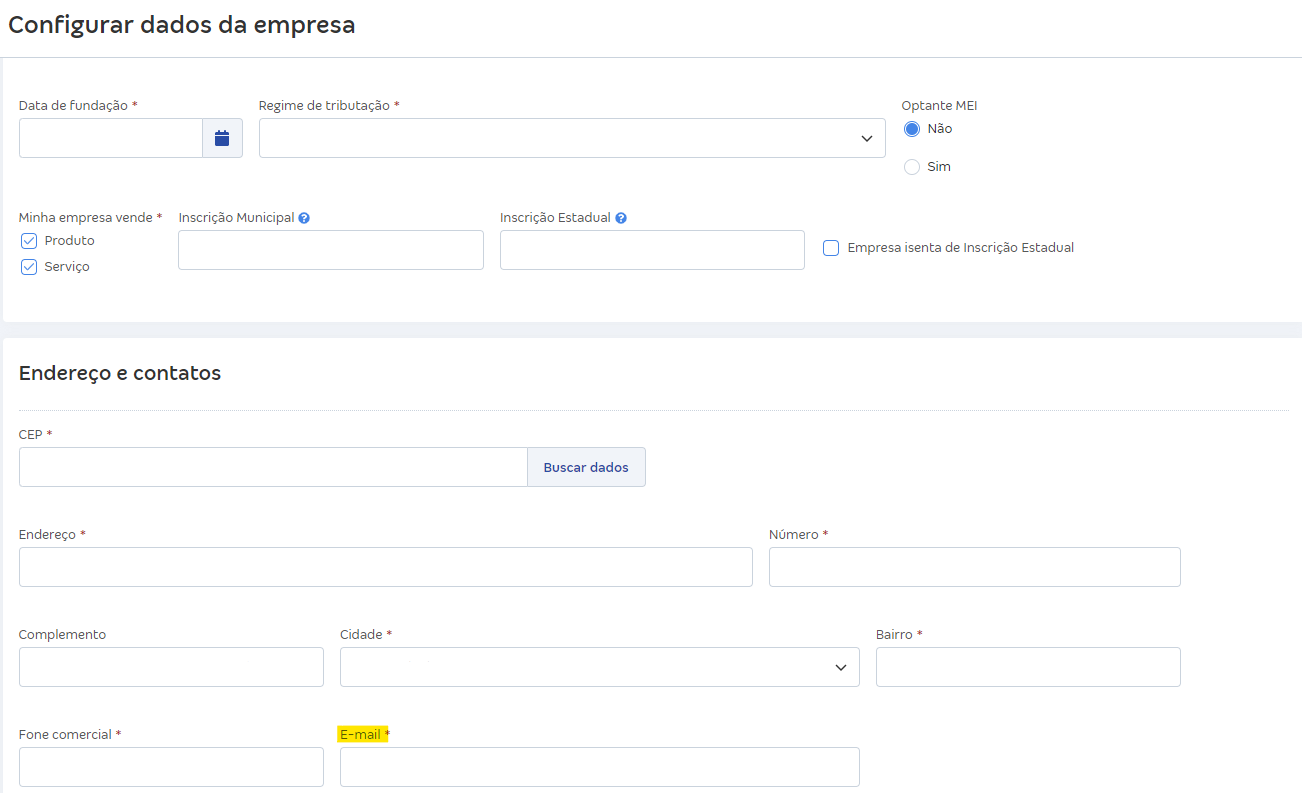
Task: Focus the Fone comercial input field
Action: click(170, 766)
